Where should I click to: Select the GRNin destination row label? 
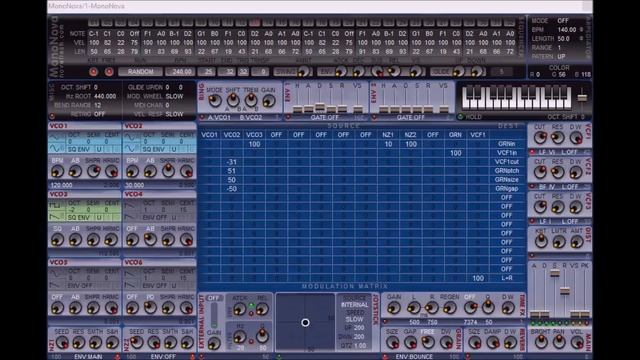point(507,144)
